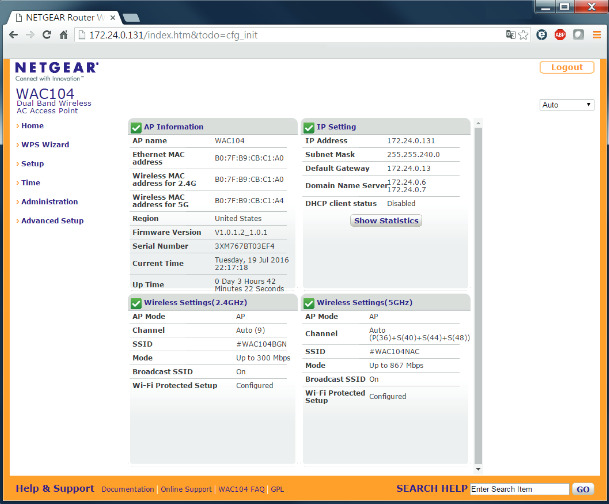The height and width of the screenshot is (504, 609).
Task: Click the Up to 300 Mbps value
Action: click(x=263, y=358)
